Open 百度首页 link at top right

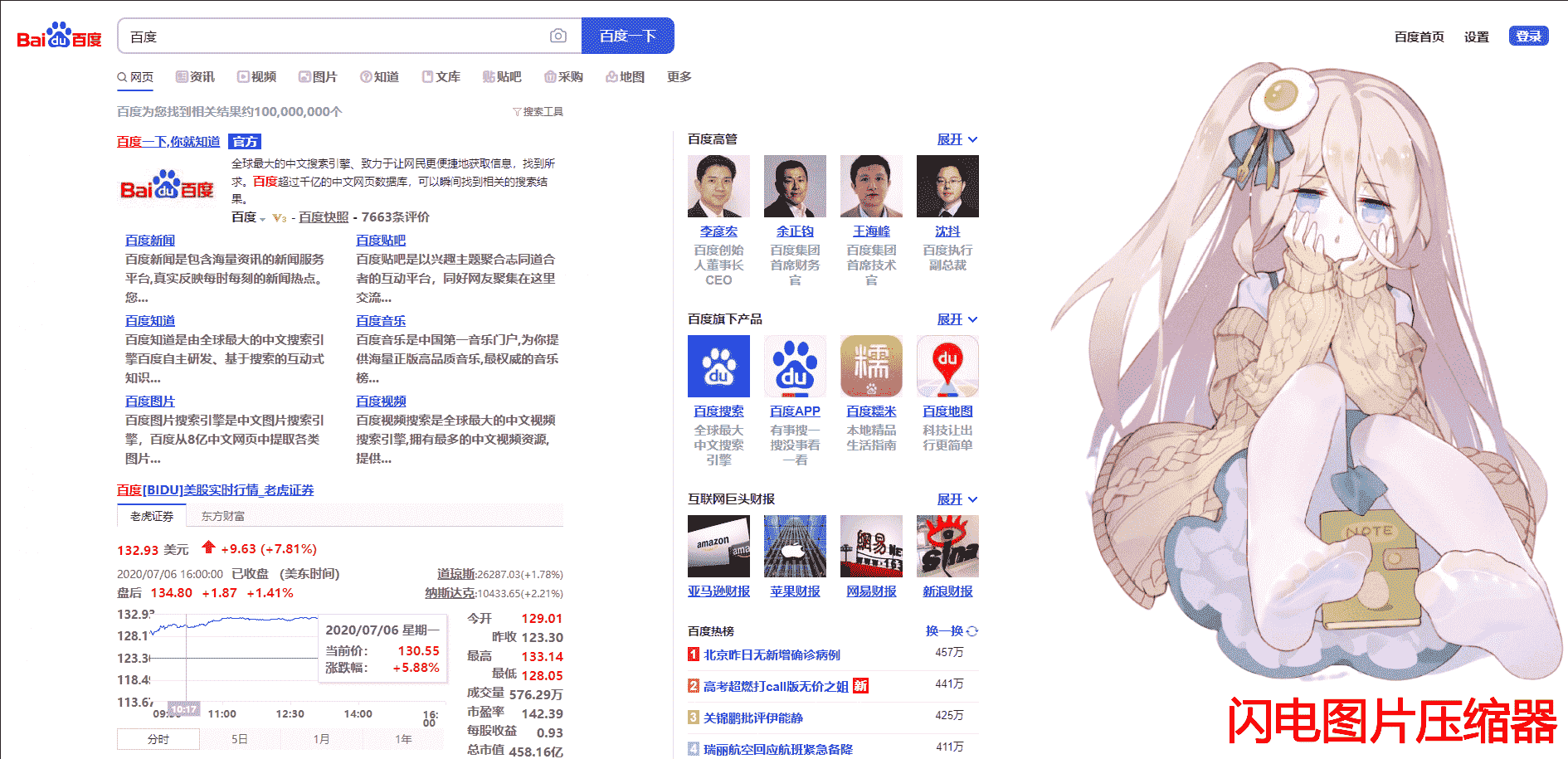coord(1419,36)
